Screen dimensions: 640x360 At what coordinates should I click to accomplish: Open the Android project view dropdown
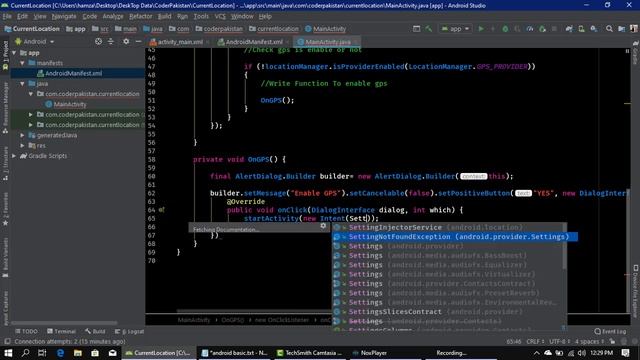[x=35, y=41]
